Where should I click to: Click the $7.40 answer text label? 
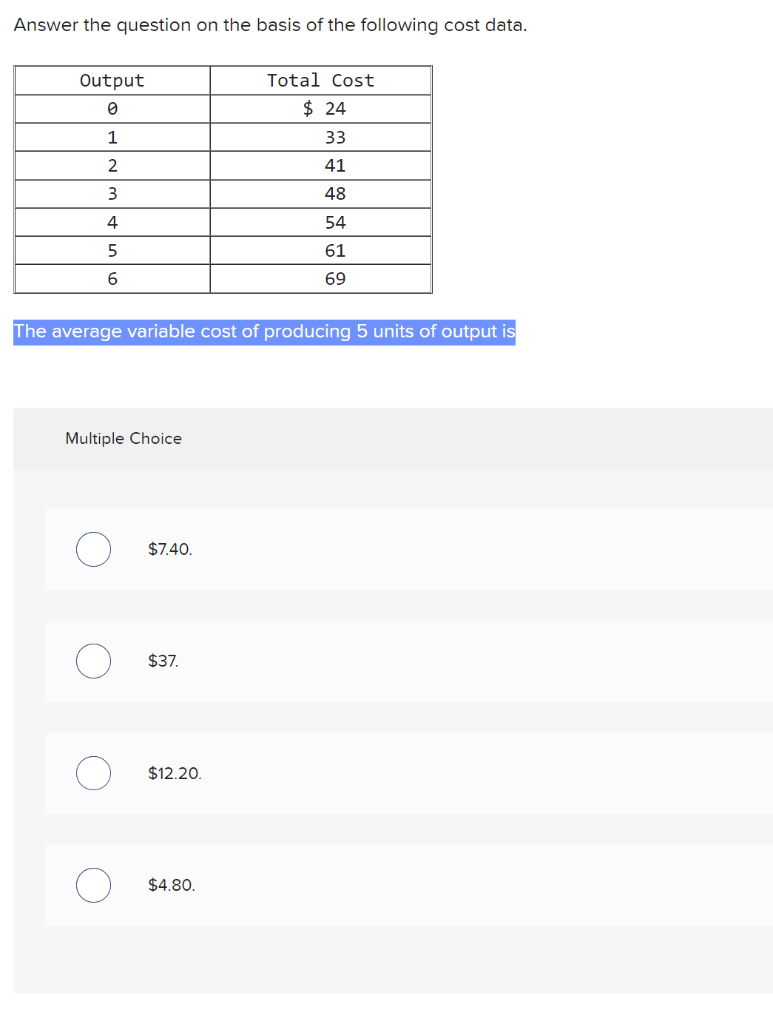click(x=170, y=549)
